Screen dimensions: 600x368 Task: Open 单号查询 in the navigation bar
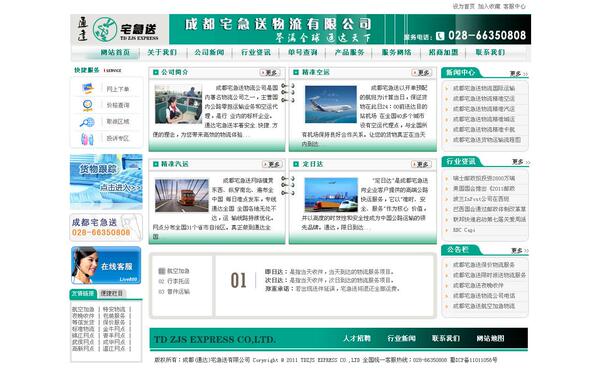click(303, 52)
